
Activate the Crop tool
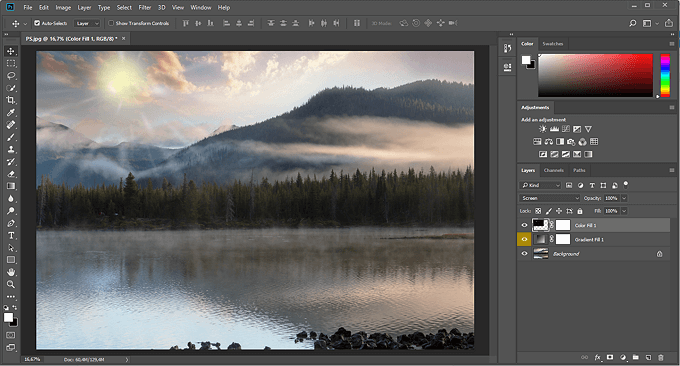(x=11, y=100)
